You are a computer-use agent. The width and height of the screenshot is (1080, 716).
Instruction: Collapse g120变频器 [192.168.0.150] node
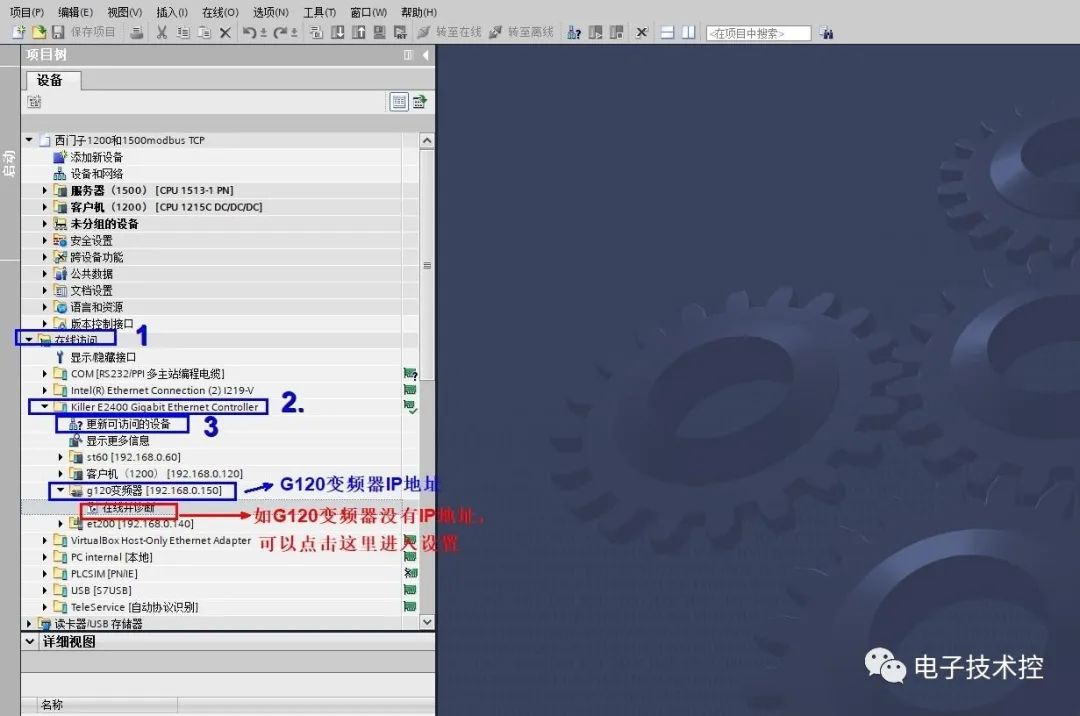(61, 490)
